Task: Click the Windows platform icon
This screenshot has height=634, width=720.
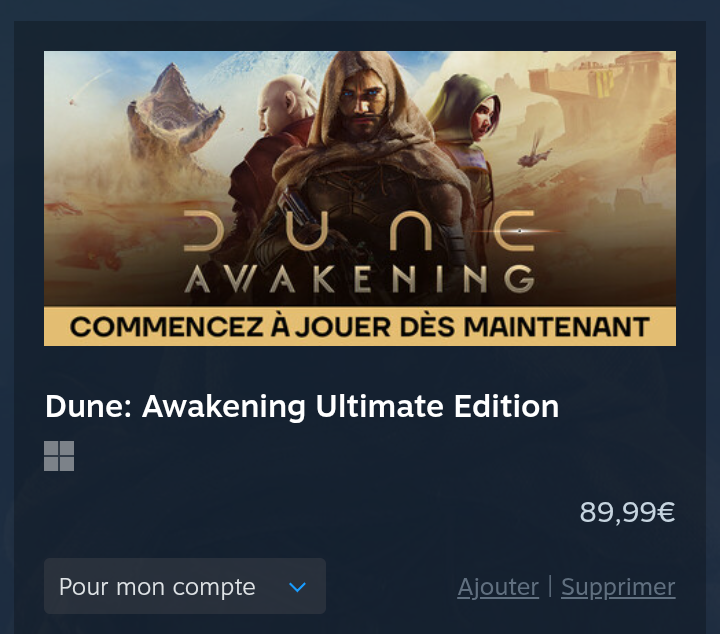Action: (59, 456)
